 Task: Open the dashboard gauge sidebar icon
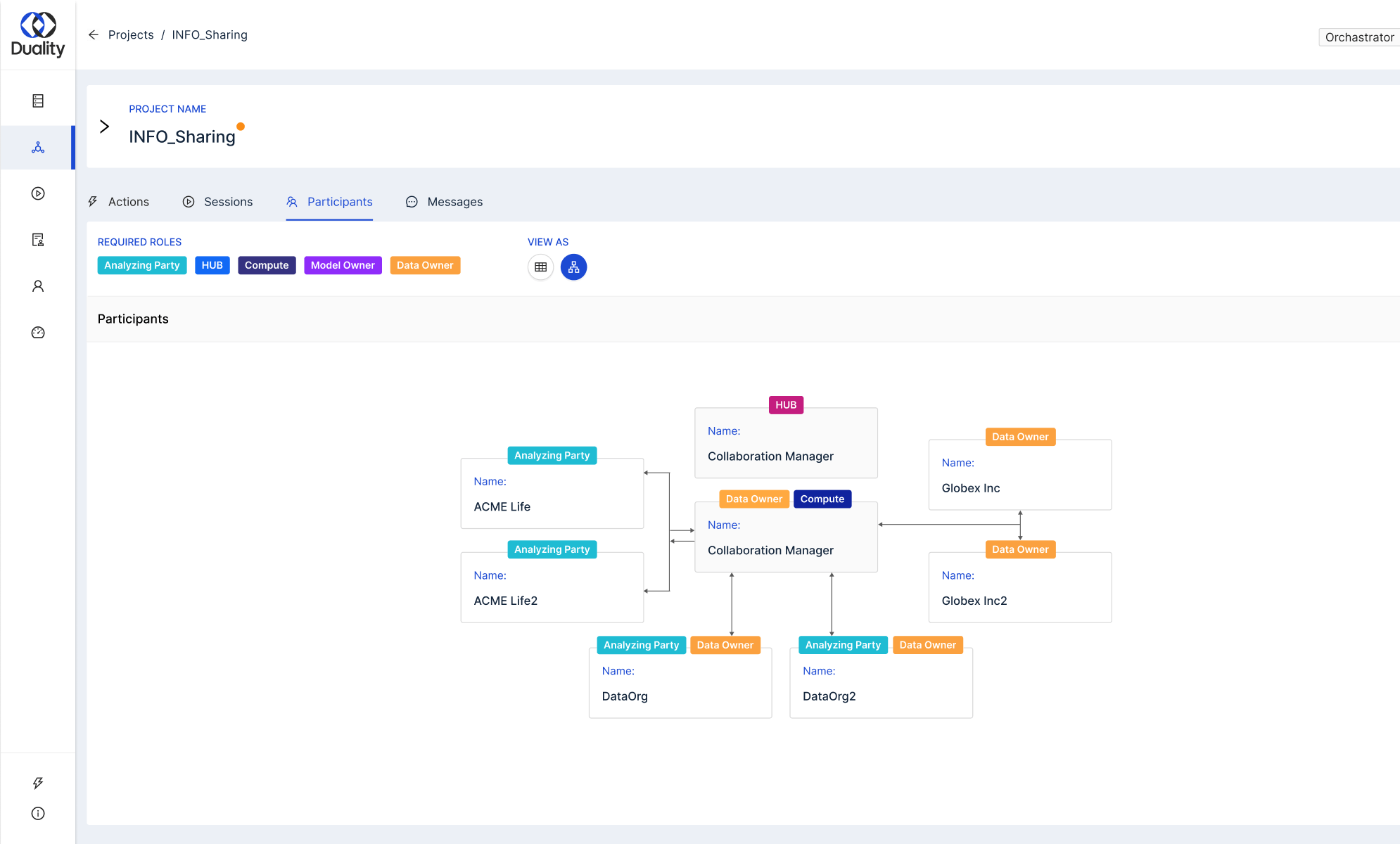(38, 333)
